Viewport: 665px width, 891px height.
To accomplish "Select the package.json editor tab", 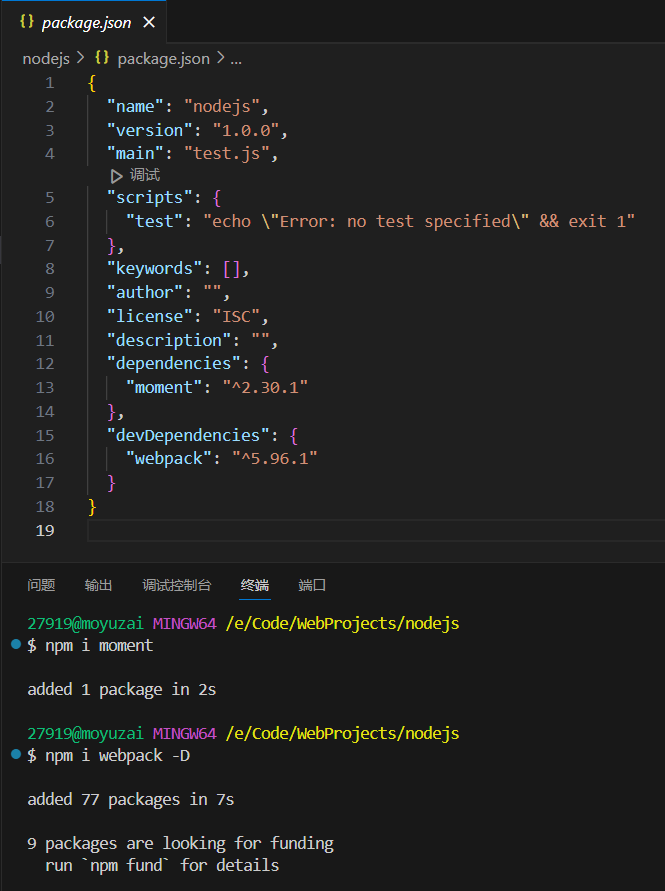I will point(84,22).
